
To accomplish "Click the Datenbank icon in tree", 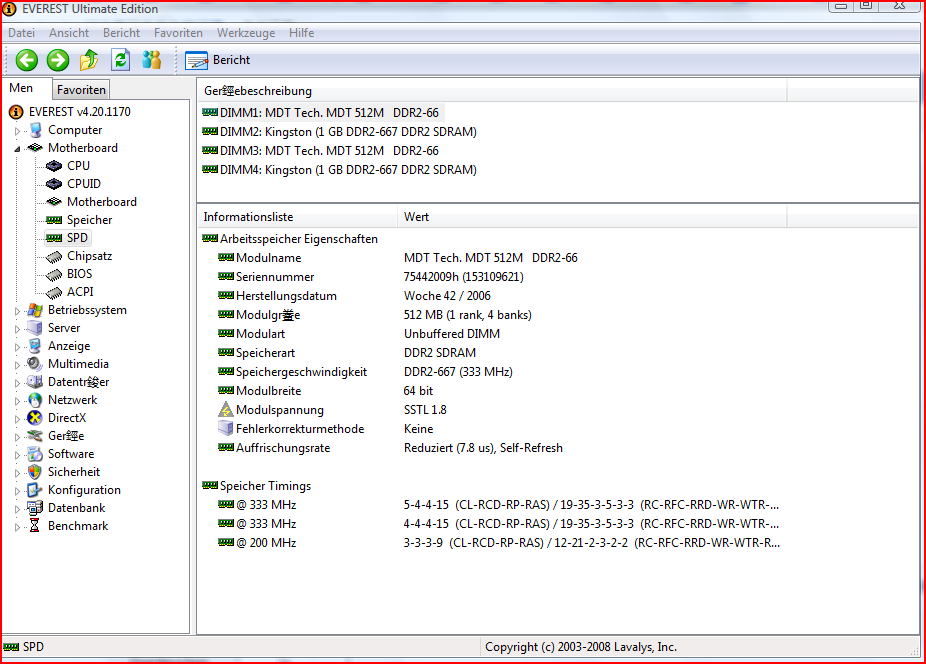I will 35,508.
